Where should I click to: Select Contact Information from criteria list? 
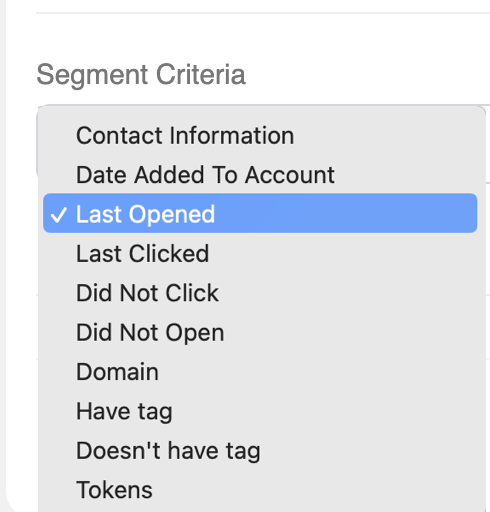260,136
